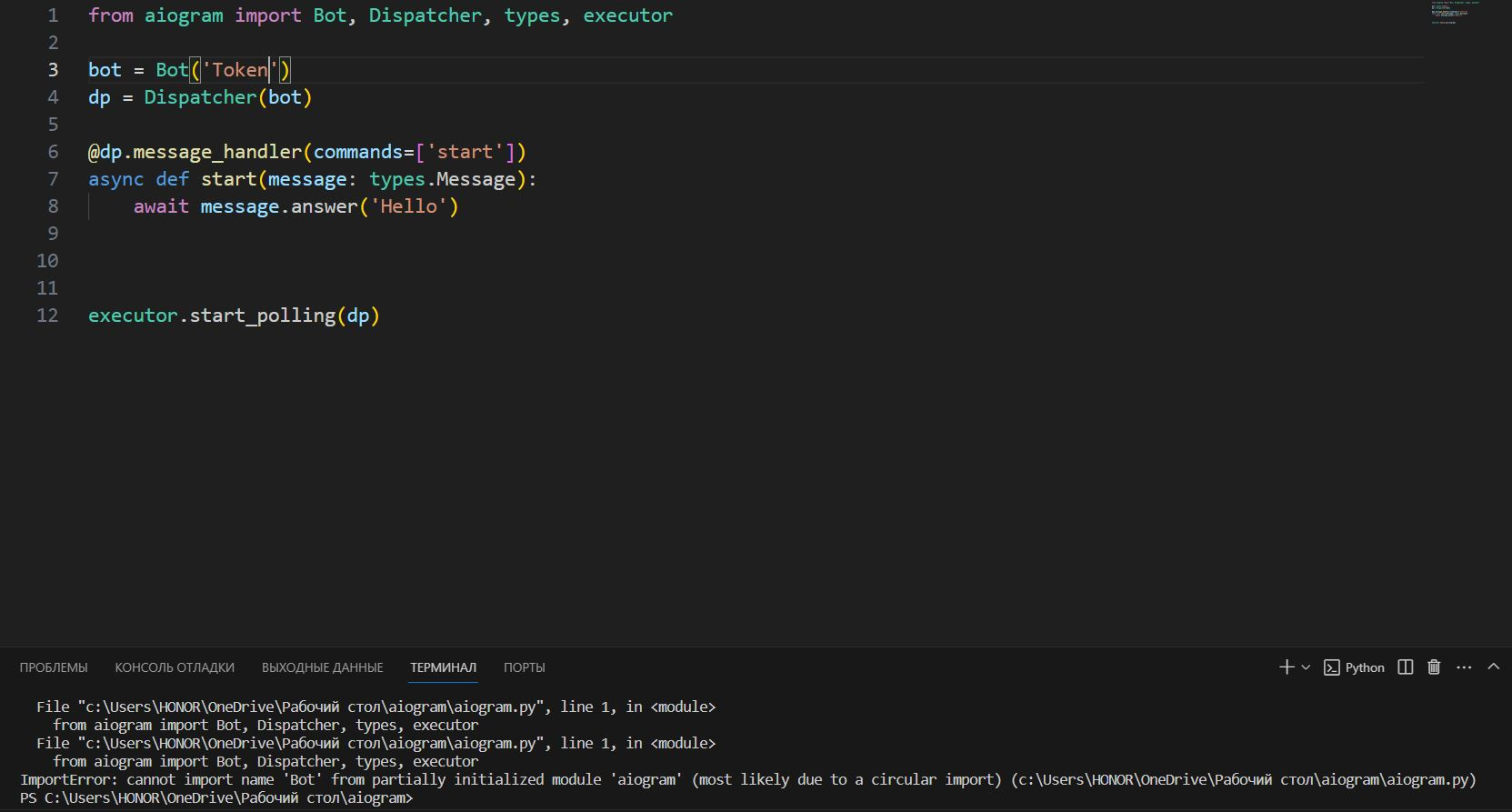
Task: Click '@dp.message_handler' decorator text
Action: point(195,152)
